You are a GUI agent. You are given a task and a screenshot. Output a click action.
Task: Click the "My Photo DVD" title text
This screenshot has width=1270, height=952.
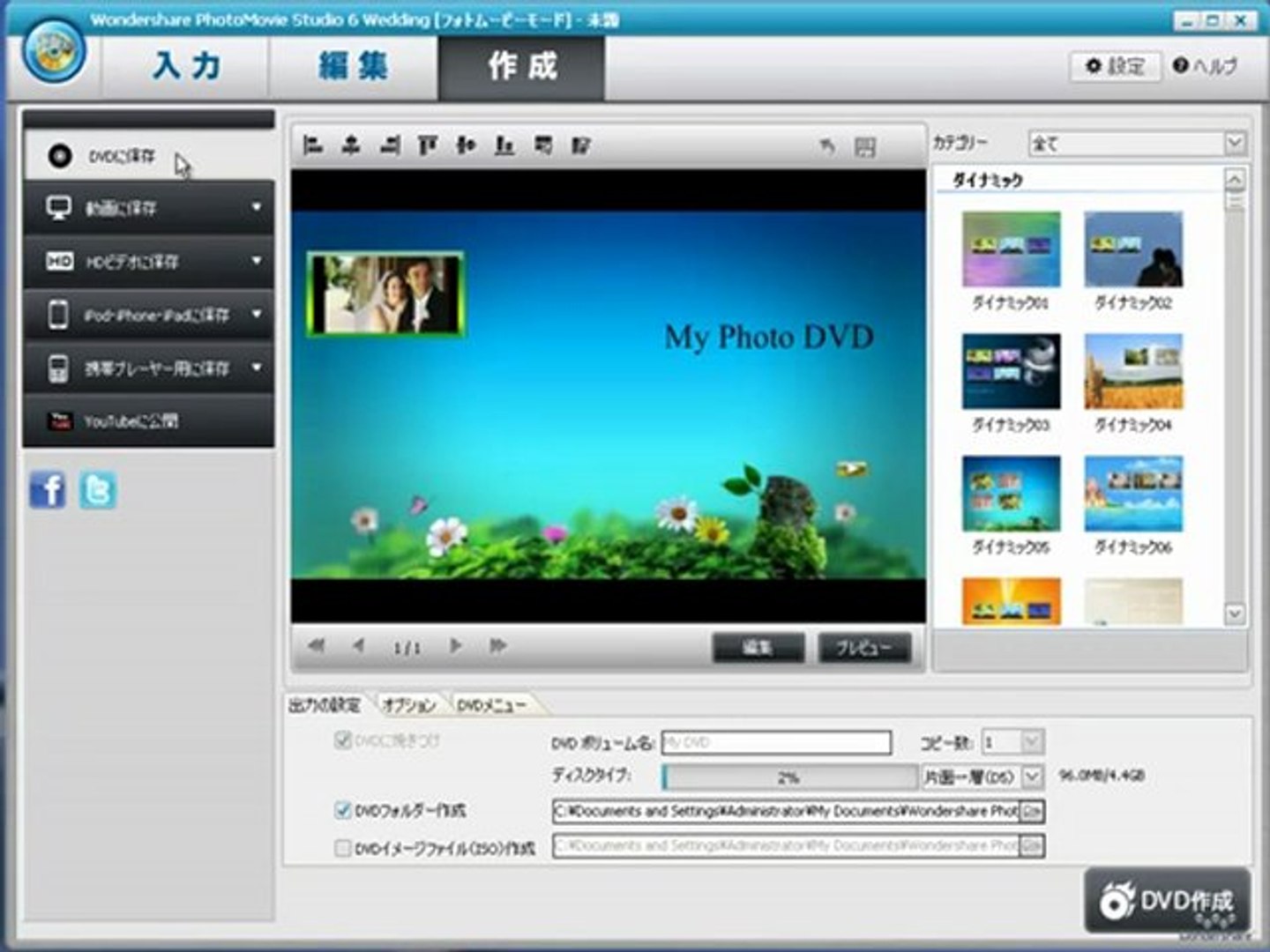point(769,337)
